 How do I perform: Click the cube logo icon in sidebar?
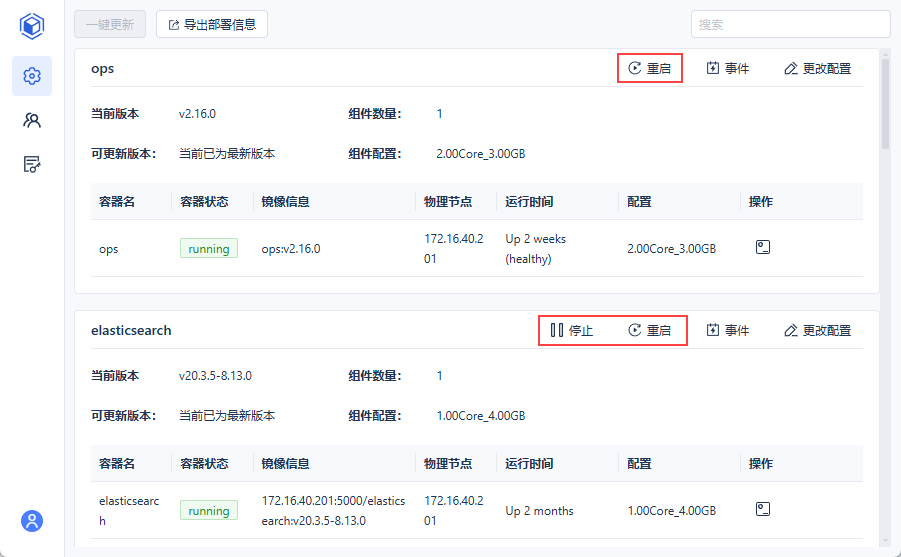(x=32, y=25)
